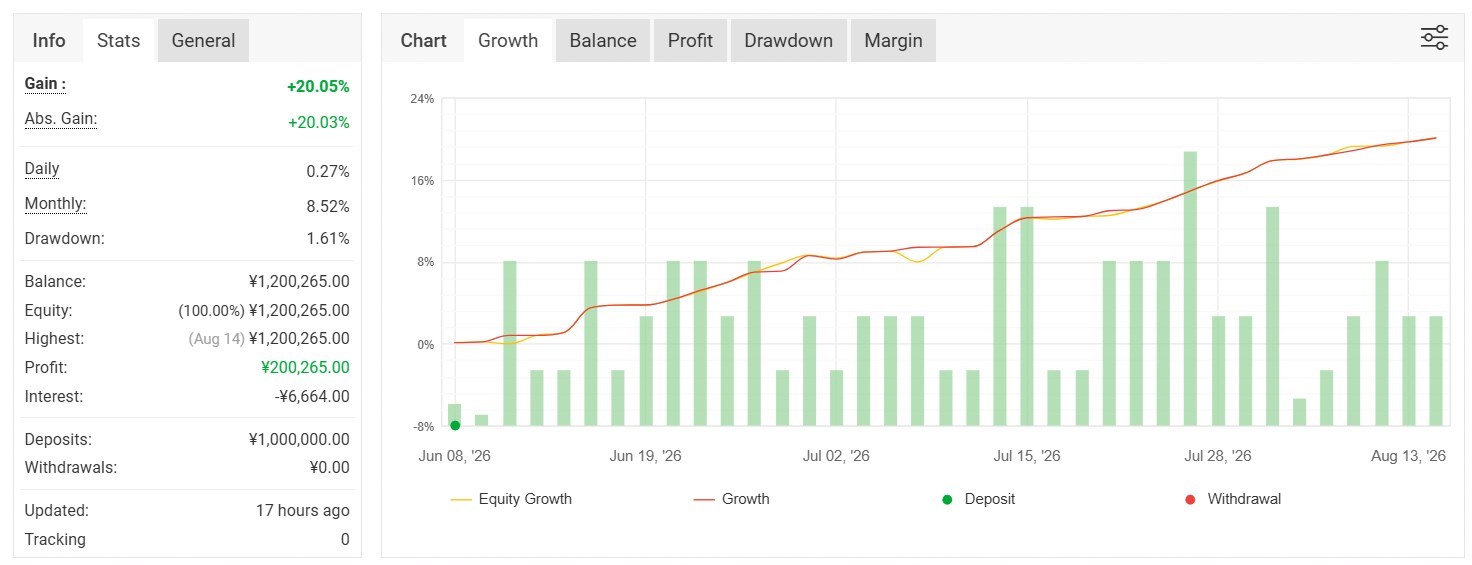
Task: Click the 8% y-axis label
Action: tap(425, 263)
